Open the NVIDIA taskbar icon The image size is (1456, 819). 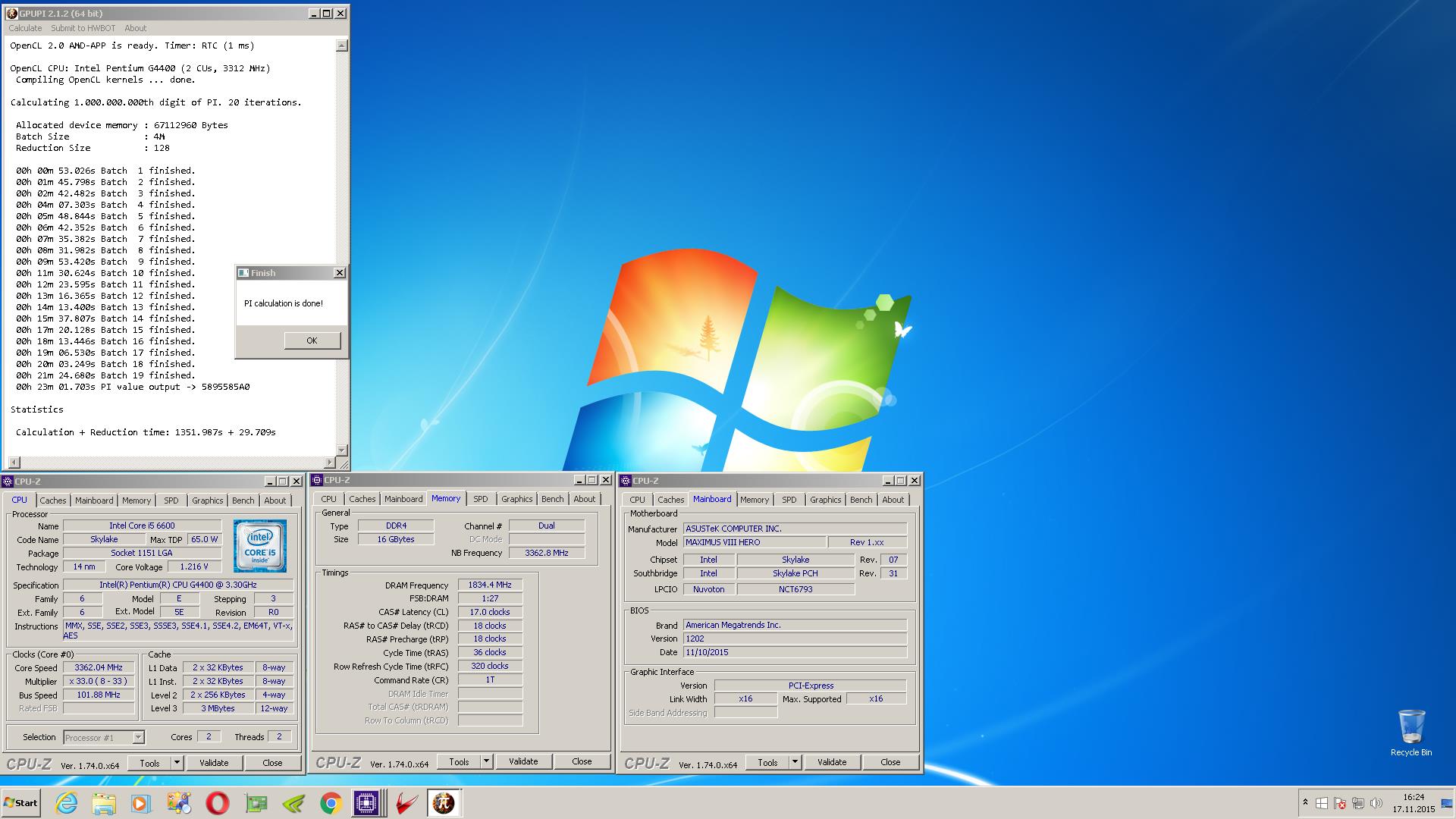(293, 803)
